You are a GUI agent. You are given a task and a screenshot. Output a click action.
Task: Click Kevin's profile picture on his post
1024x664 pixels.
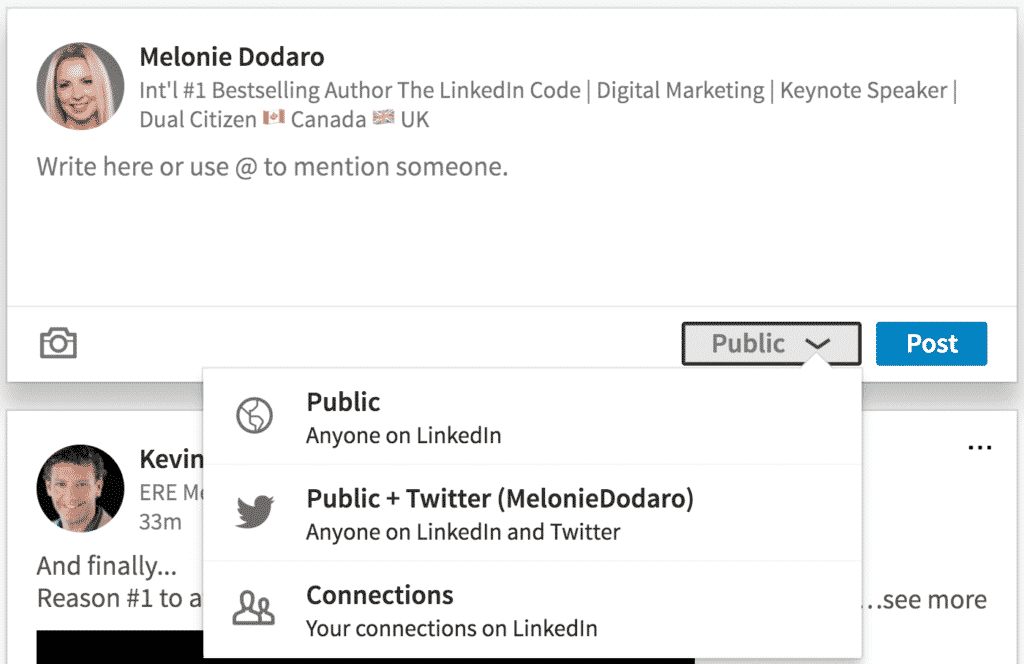pyautogui.click(x=80, y=488)
